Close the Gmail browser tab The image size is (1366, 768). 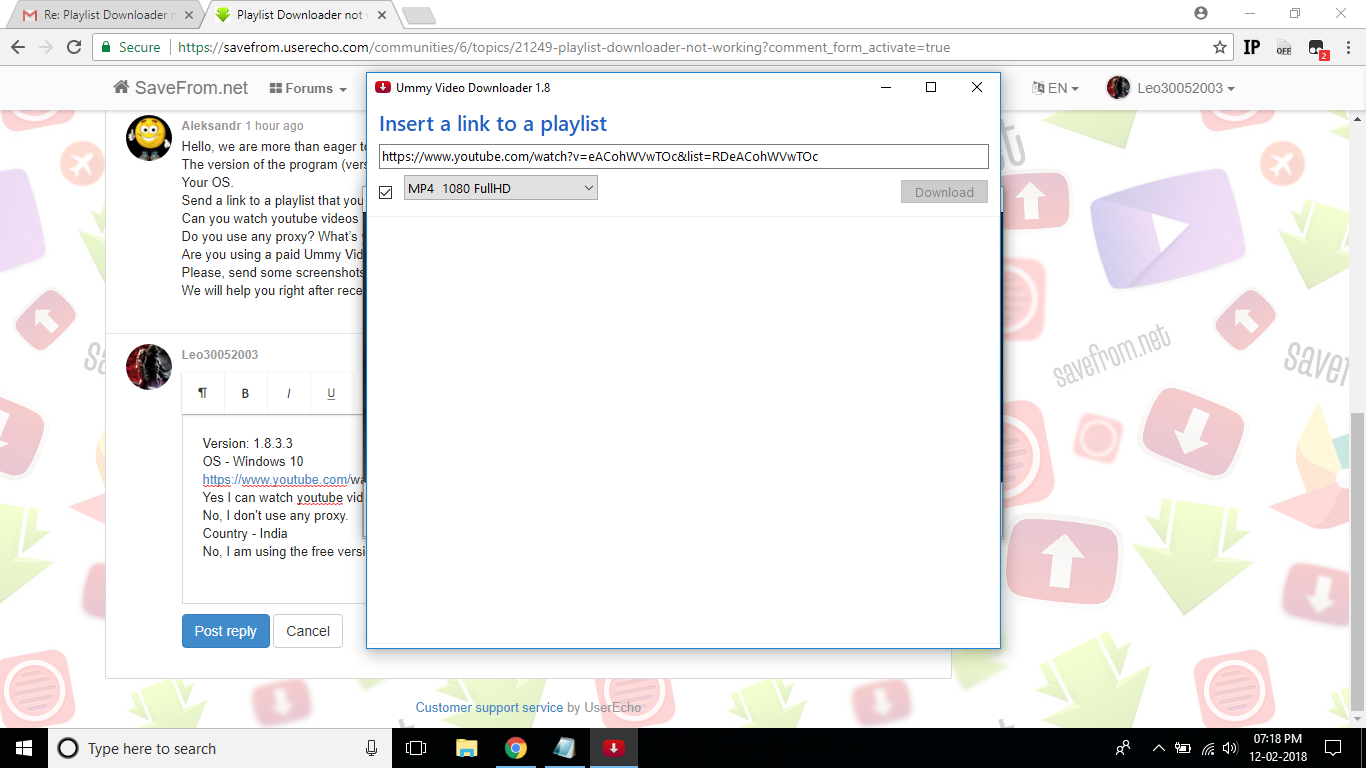(189, 15)
